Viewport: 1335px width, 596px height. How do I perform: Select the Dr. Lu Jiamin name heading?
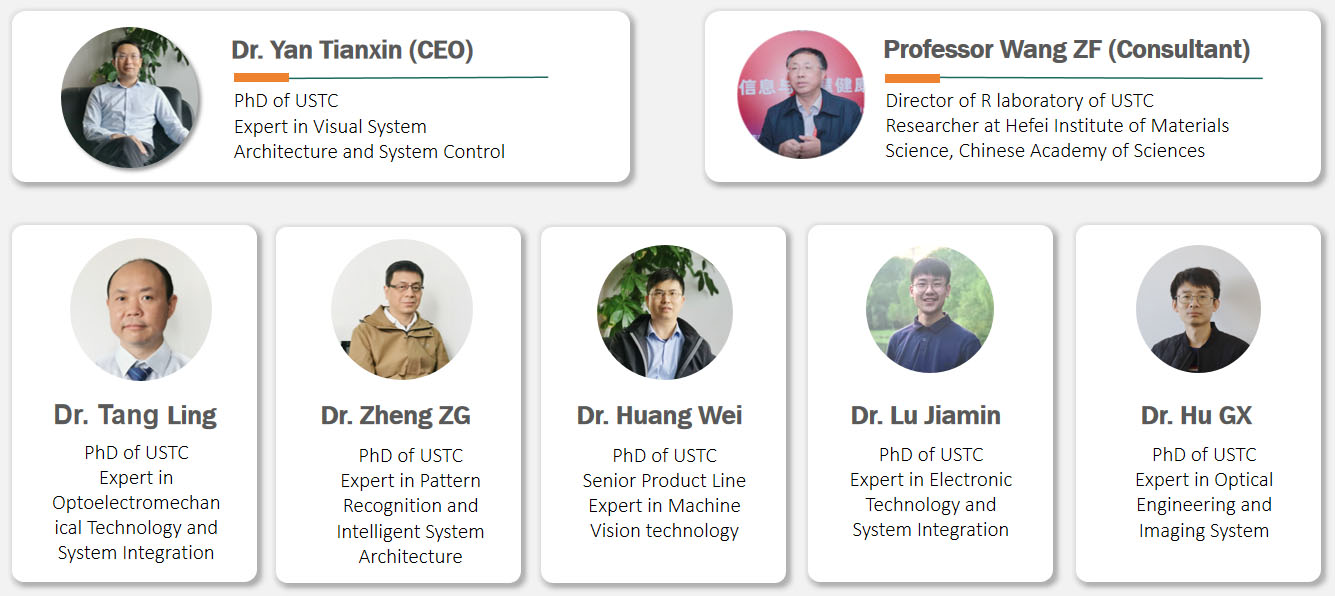(926, 415)
